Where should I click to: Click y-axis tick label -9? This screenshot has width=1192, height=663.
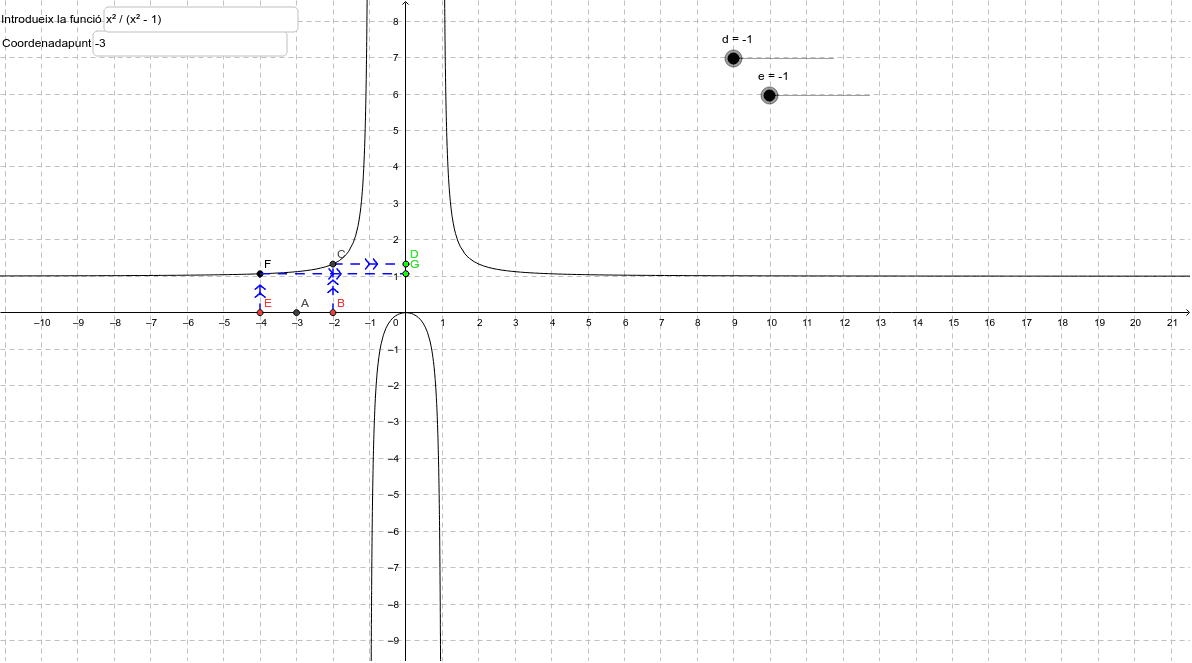394,641
